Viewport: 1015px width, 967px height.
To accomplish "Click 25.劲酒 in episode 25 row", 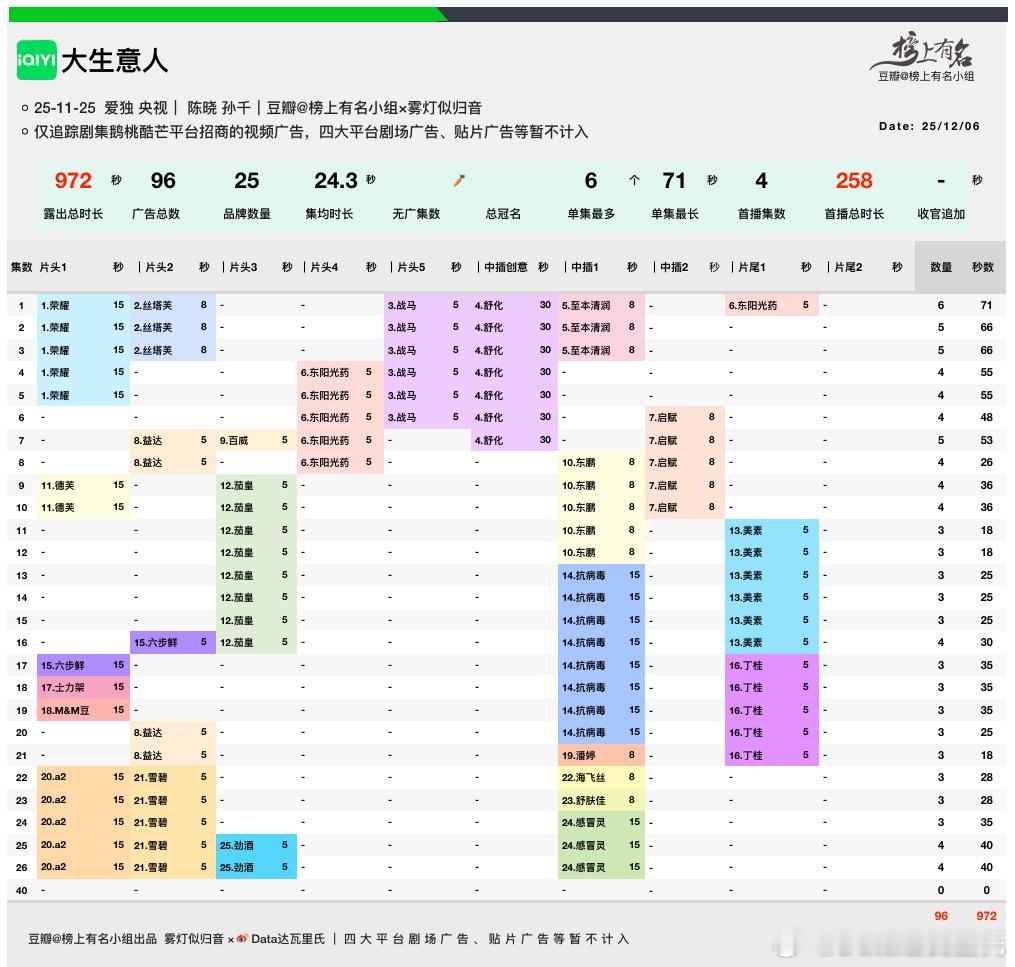I will pyautogui.click(x=256, y=845).
